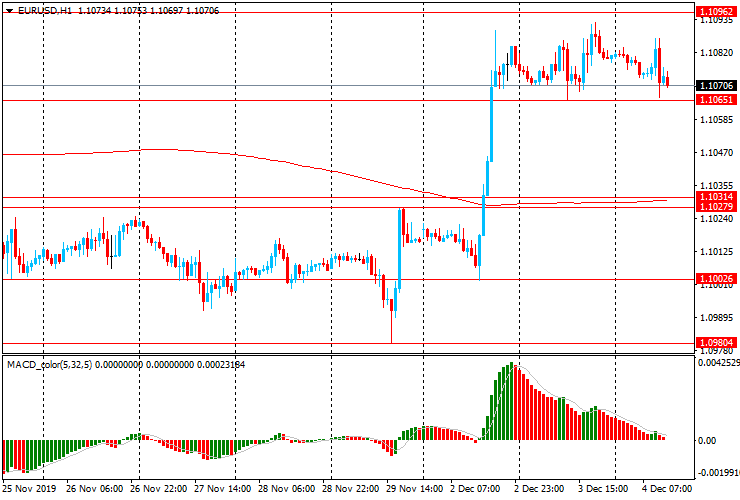Select the red 1.10962 price level label
Screen dimensions: 740x500
coord(716,12)
